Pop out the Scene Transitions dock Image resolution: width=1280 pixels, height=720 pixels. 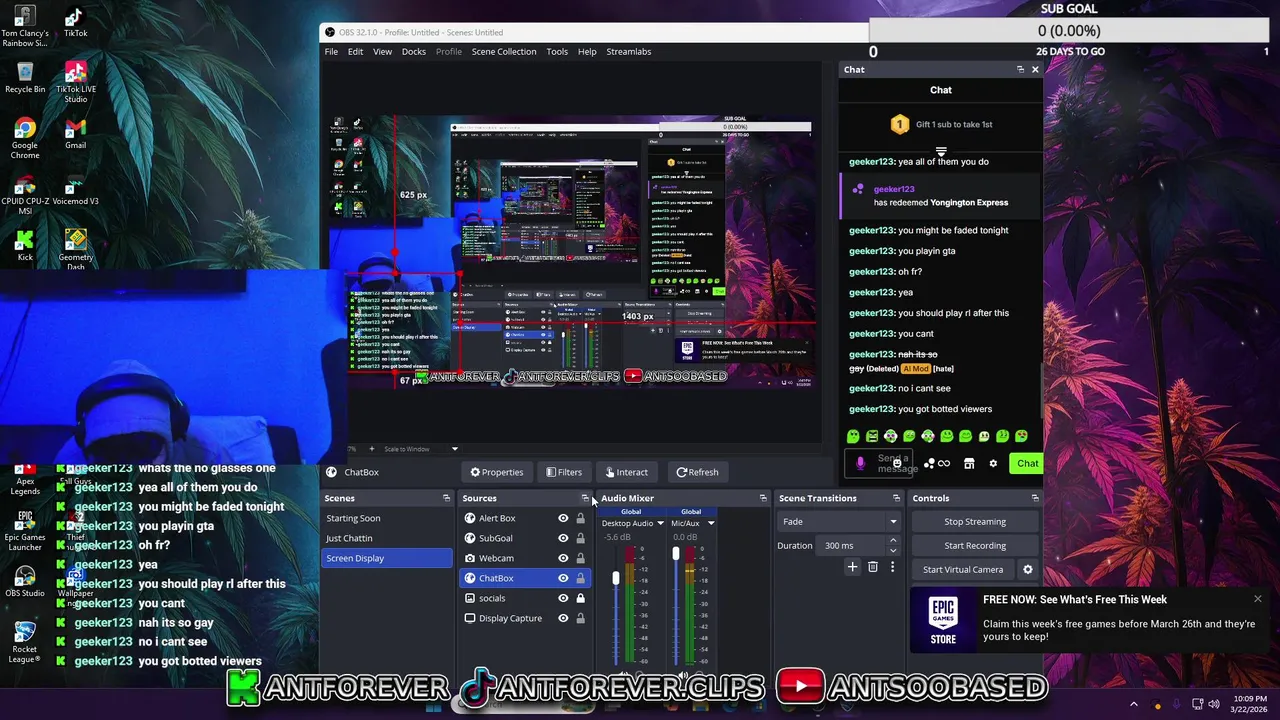pyautogui.click(x=896, y=498)
